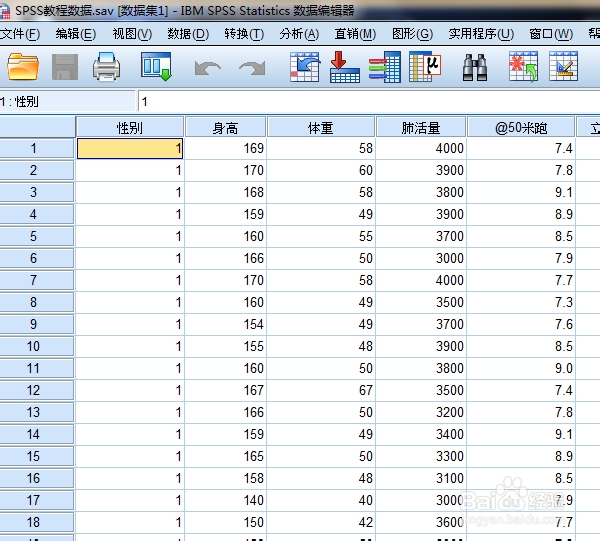The image size is (600, 541).
Task: Click 身高 cell 140 in row 17
Action: pos(225,500)
